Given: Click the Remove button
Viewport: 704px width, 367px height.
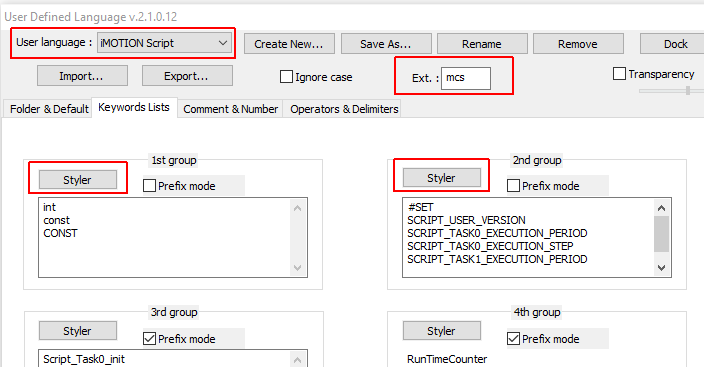Looking at the screenshot, I should pos(578,44).
